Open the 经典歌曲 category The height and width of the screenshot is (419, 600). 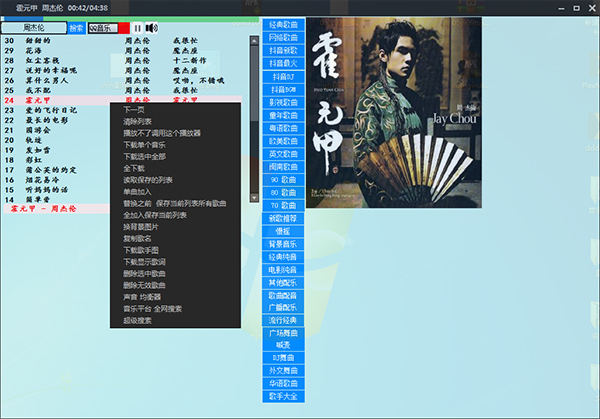coord(283,24)
